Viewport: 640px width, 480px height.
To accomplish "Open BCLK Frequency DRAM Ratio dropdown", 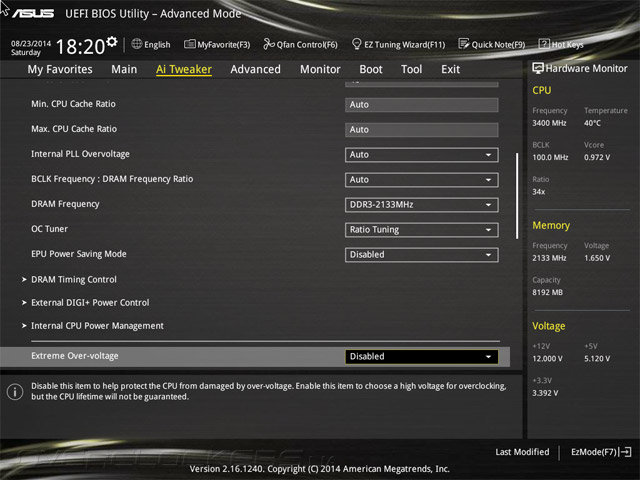I will (422, 180).
